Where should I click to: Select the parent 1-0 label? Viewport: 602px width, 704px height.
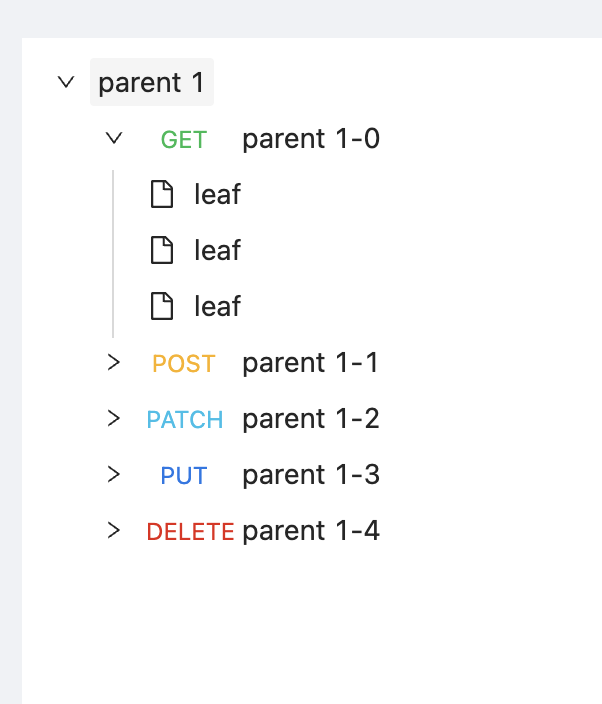pyautogui.click(x=311, y=139)
